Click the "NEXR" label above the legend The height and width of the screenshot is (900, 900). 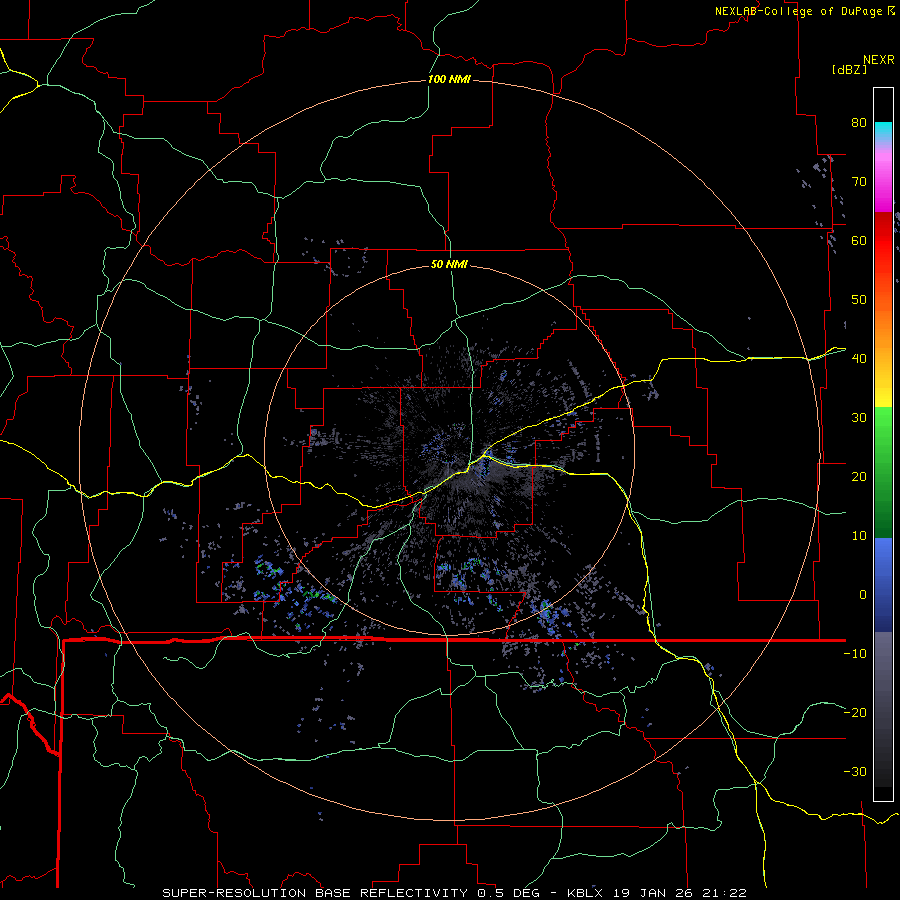pyautogui.click(x=878, y=60)
